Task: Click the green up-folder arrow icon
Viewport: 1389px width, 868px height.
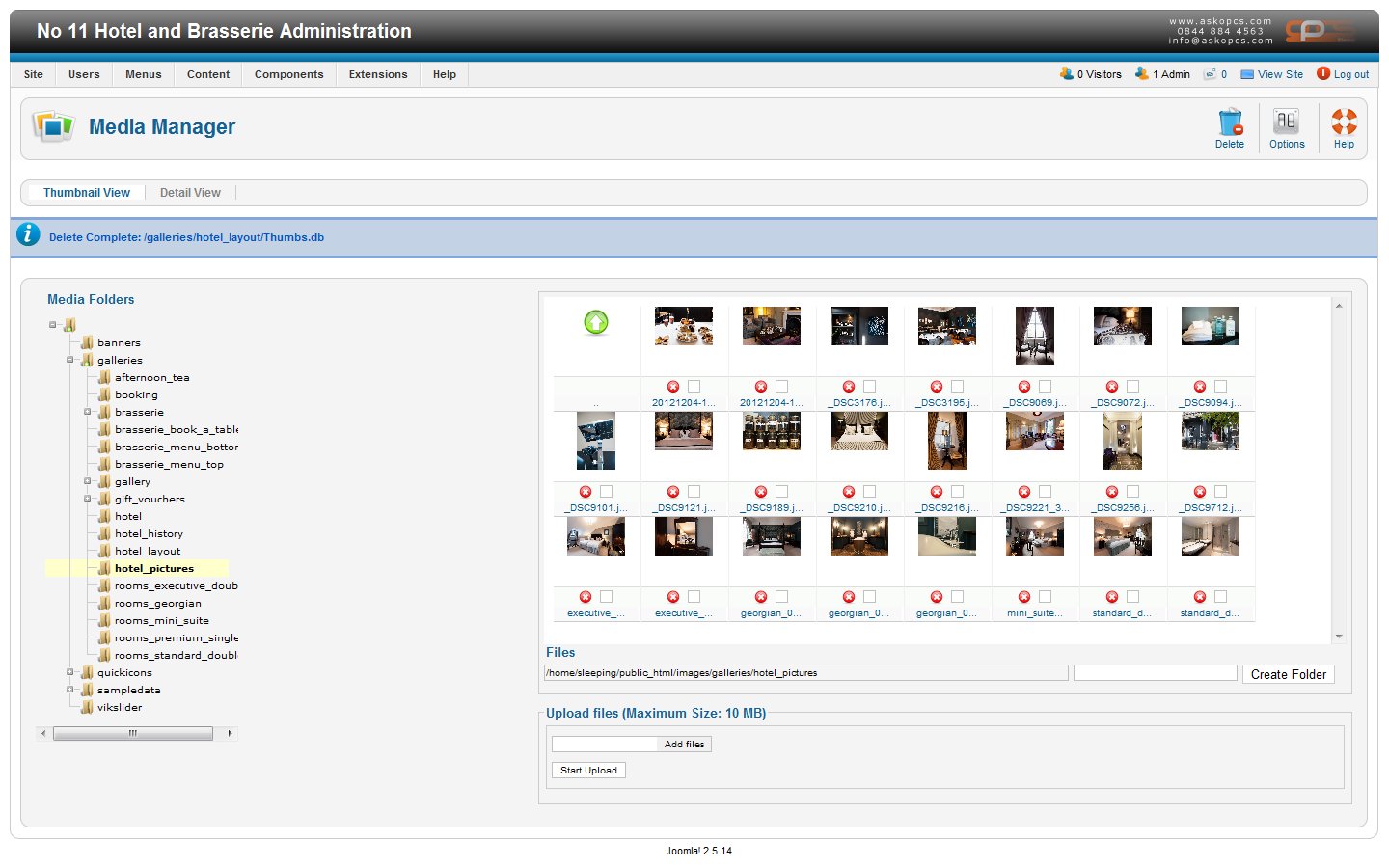Action: click(596, 323)
